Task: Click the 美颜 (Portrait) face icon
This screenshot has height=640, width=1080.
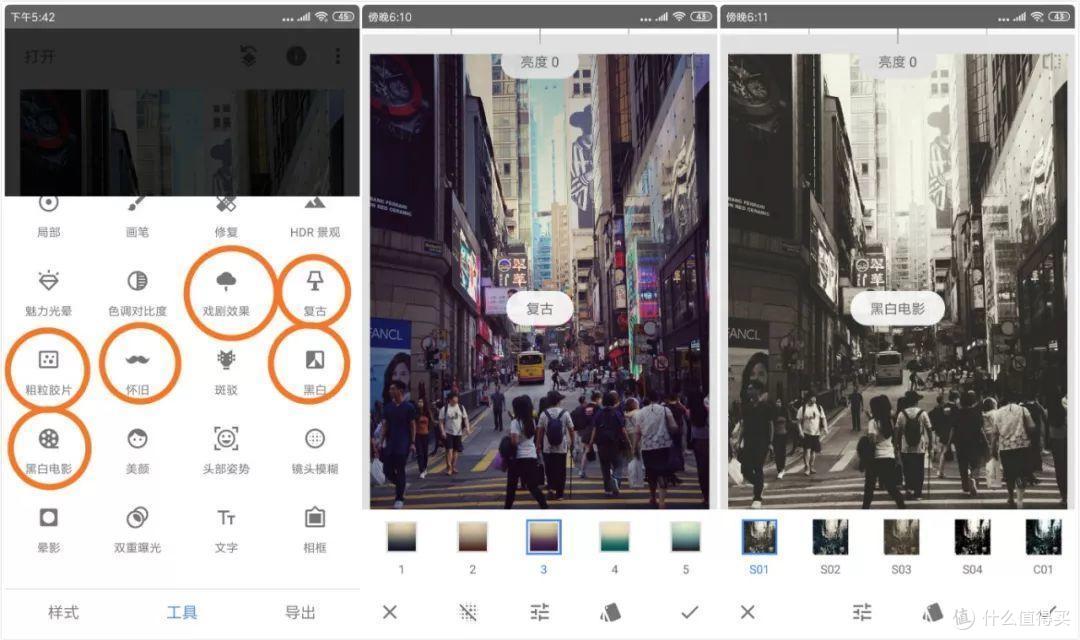Action: 138,440
